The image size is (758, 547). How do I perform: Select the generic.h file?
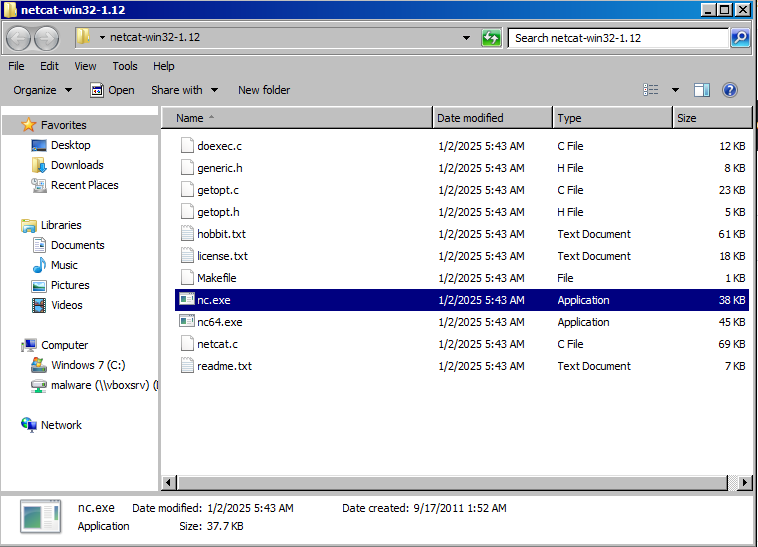point(462,168)
